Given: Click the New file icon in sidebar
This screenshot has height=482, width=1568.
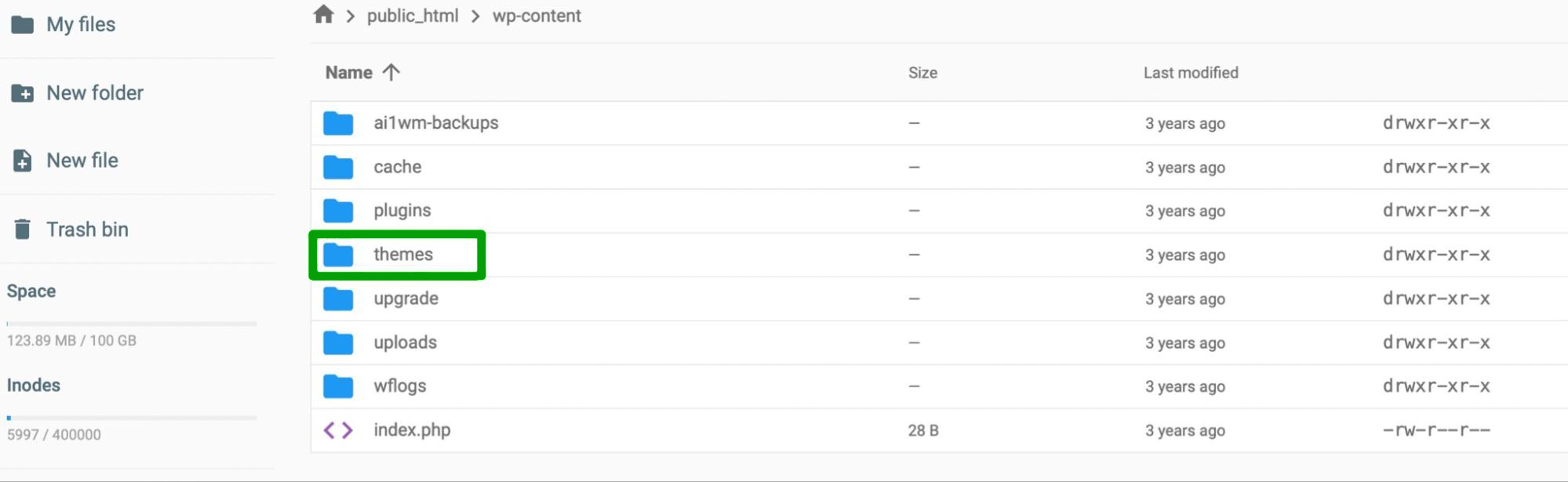Looking at the screenshot, I should (23, 160).
